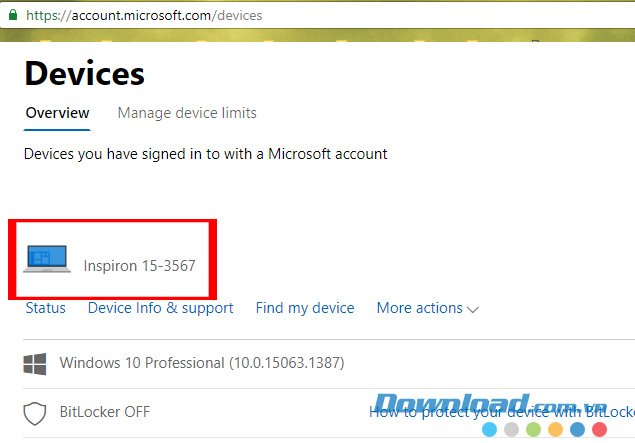Click the orange dot
The height and width of the screenshot is (443, 635).
[556, 430]
